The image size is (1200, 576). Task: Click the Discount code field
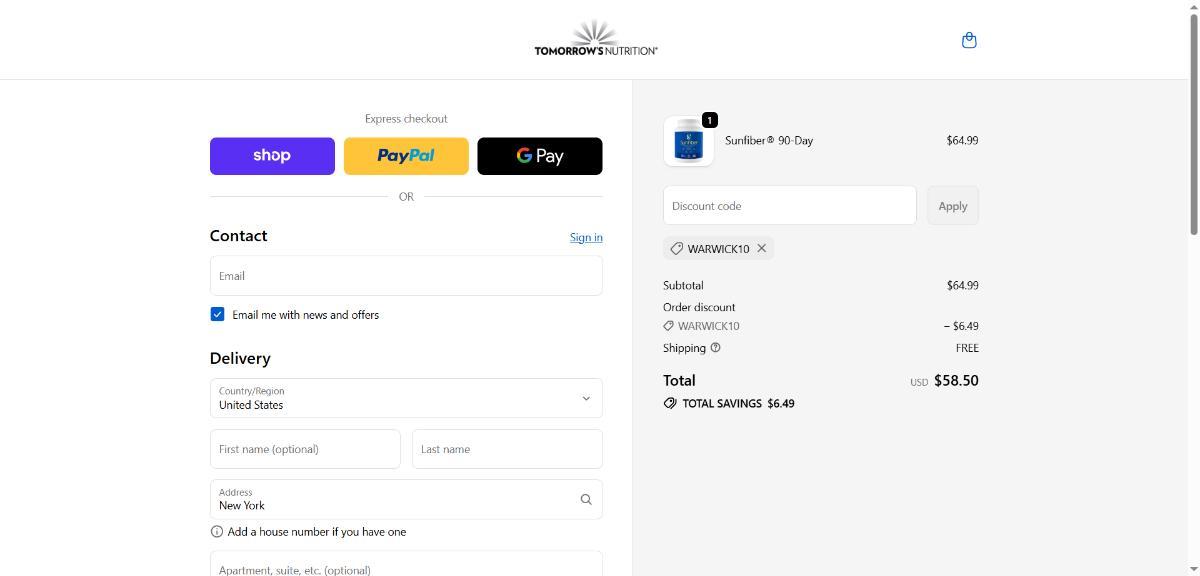click(789, 206)
